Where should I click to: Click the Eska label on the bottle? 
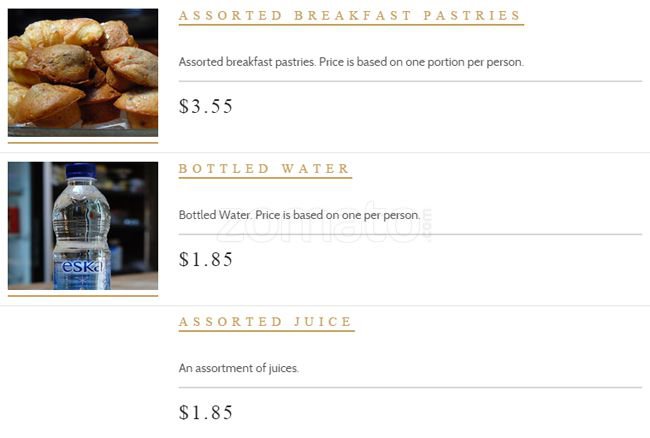point(82,268)
